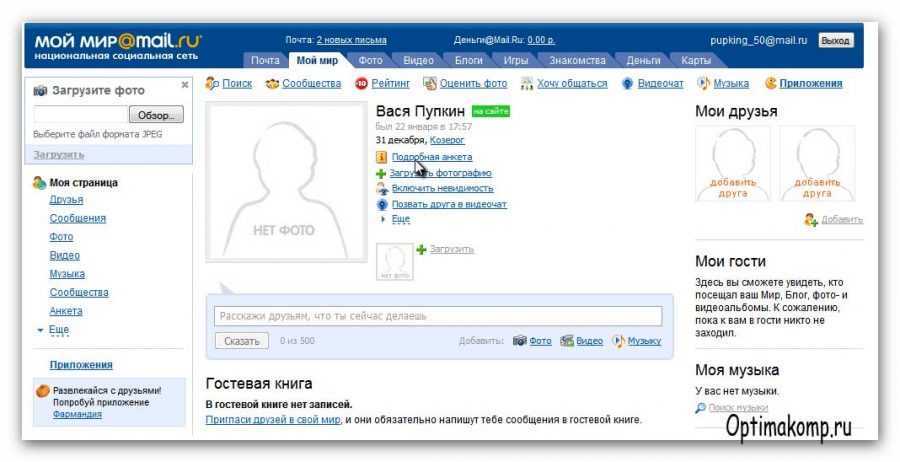Click the Сказать button

[x=242, y=341]
